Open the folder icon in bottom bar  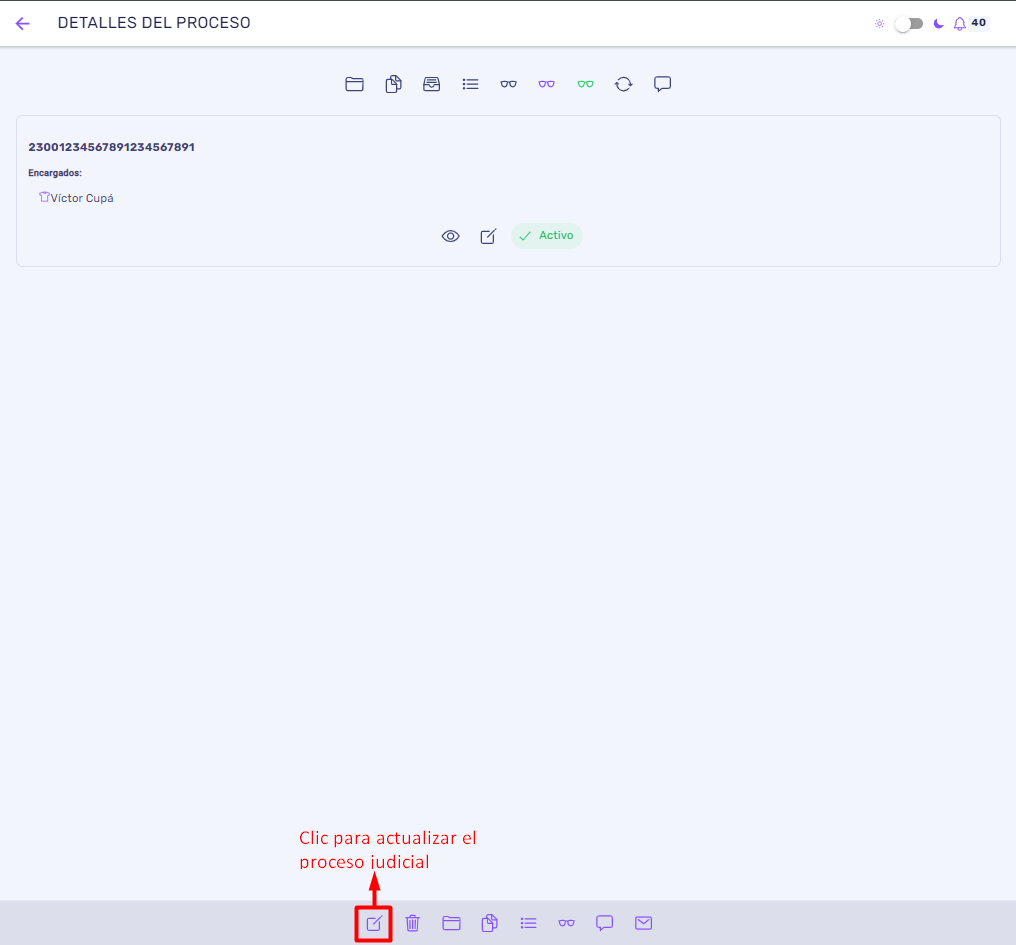[452, 923]
